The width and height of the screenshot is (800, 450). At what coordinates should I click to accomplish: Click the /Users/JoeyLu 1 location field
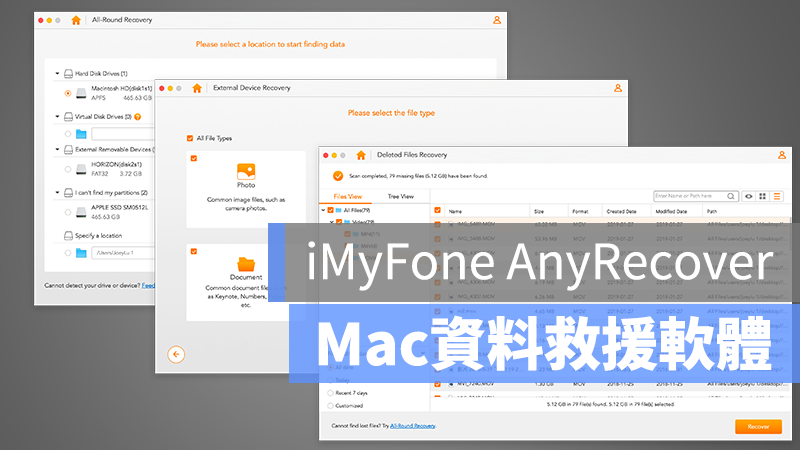tap(122, 253)
